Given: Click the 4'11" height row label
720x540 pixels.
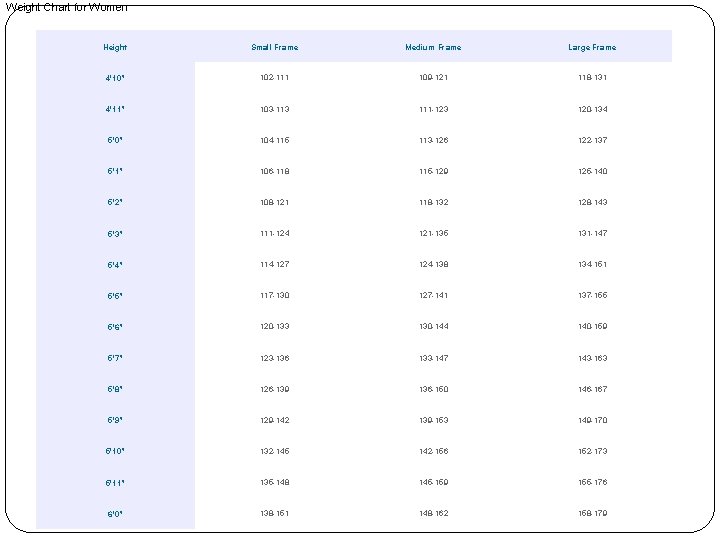Looking at the screenshot, I should 115,109.
